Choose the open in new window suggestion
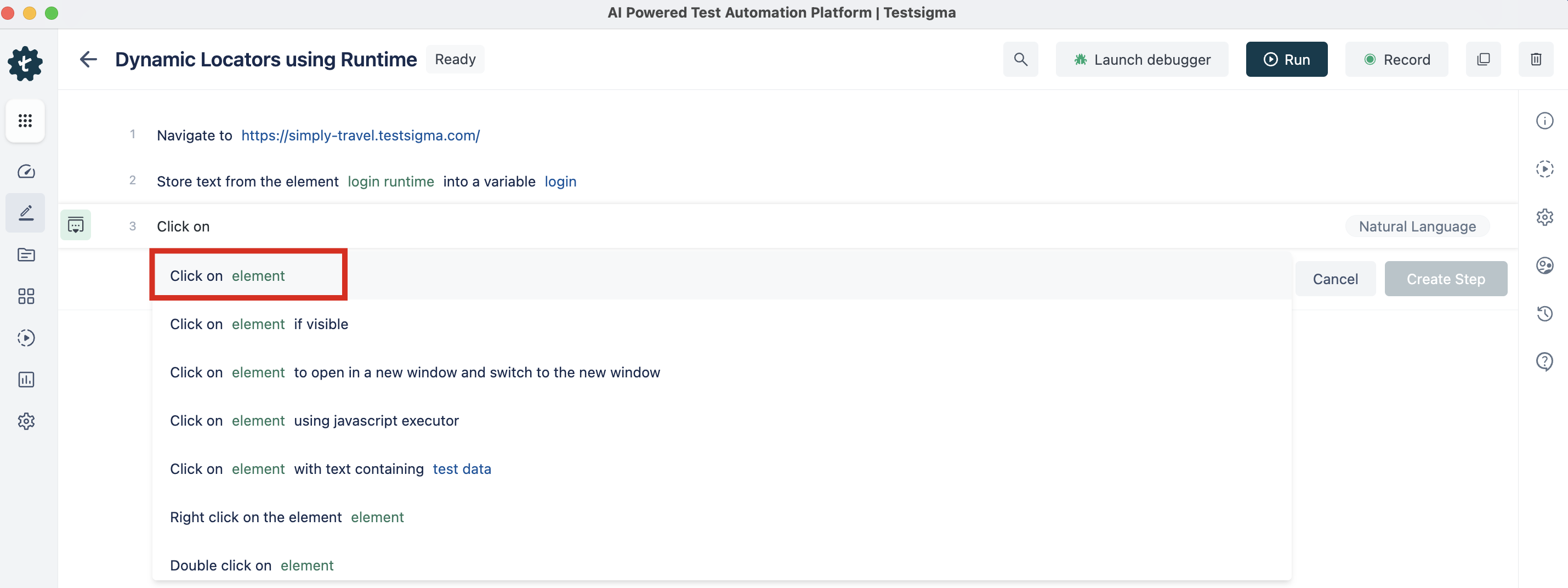Image resolution: width=1568 pixels, height=588 pixels. pyautogui.click(x=721, y=372)
